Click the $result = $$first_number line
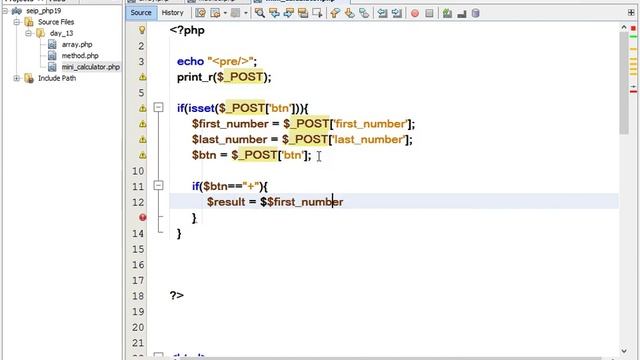 pyautogui.click(x=275, y=202)
